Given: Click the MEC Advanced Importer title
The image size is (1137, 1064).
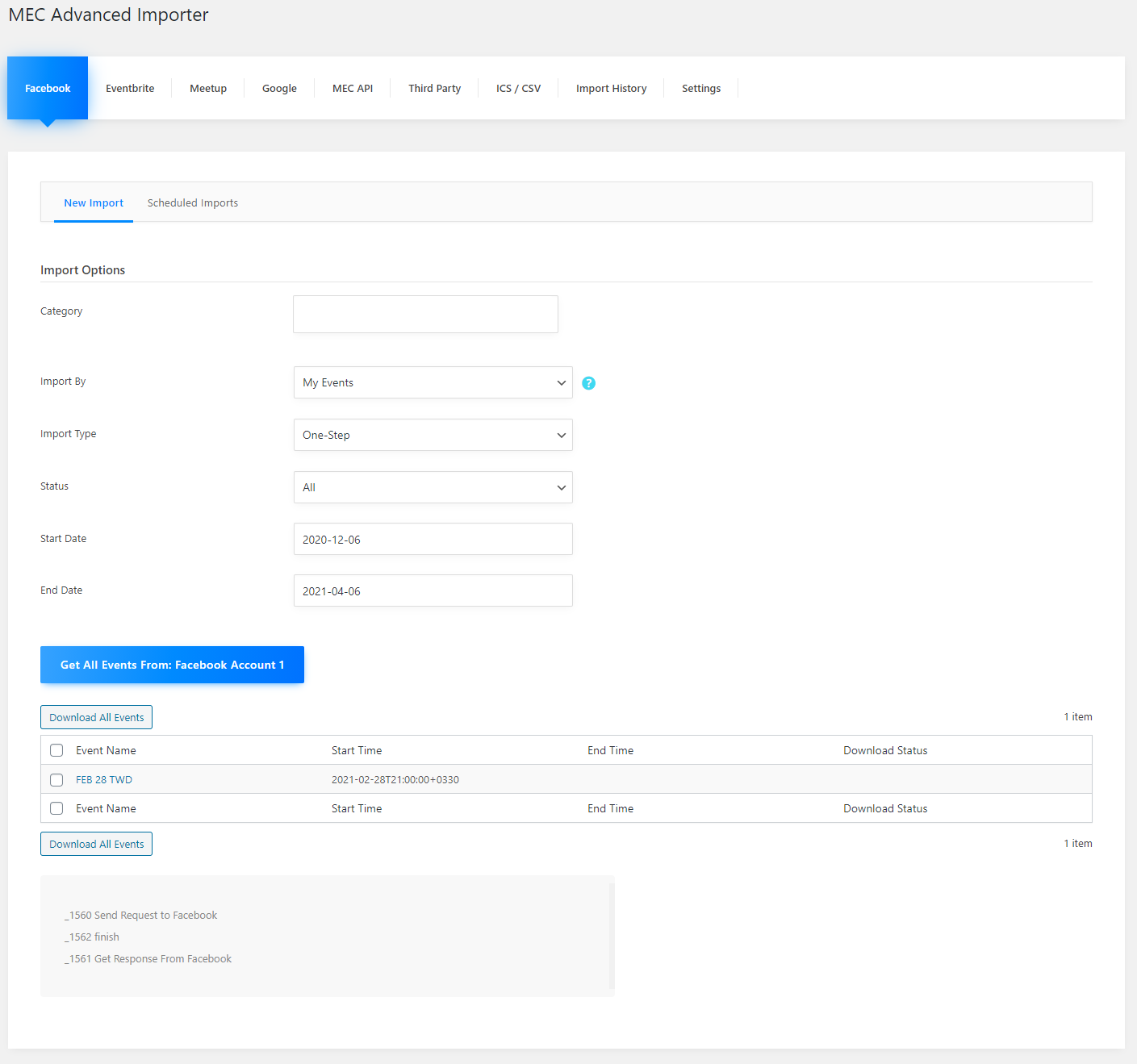Looking at the screenshot, I should [x=108, y=15].
